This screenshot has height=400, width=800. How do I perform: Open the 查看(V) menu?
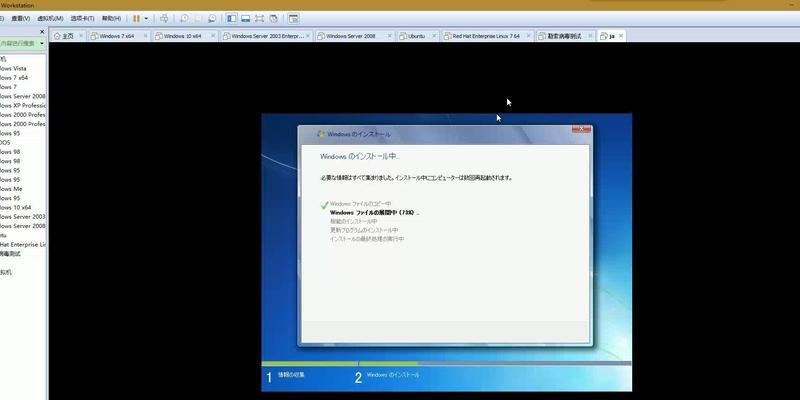(20, 18)
